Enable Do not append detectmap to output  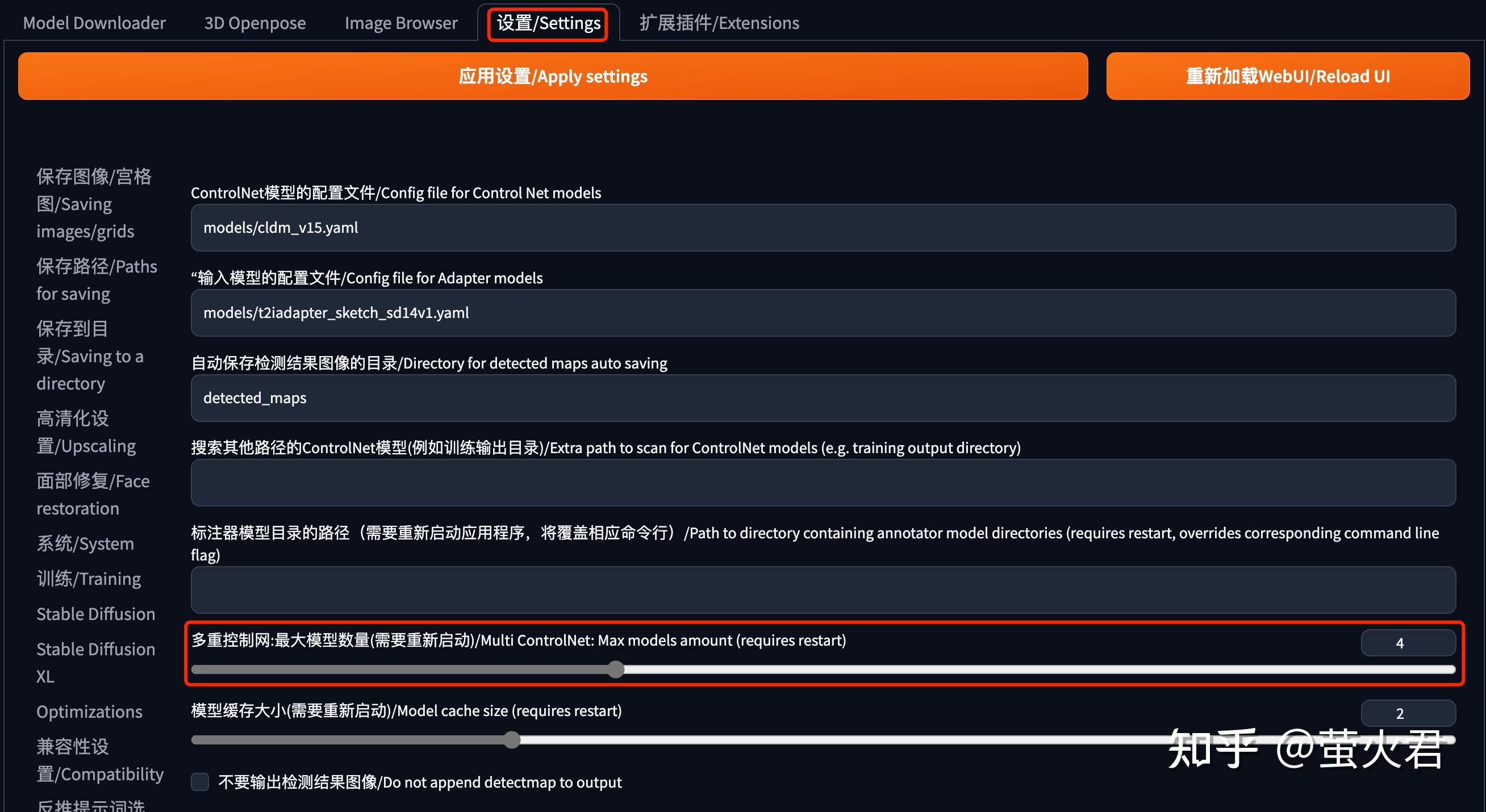[199, 782]
